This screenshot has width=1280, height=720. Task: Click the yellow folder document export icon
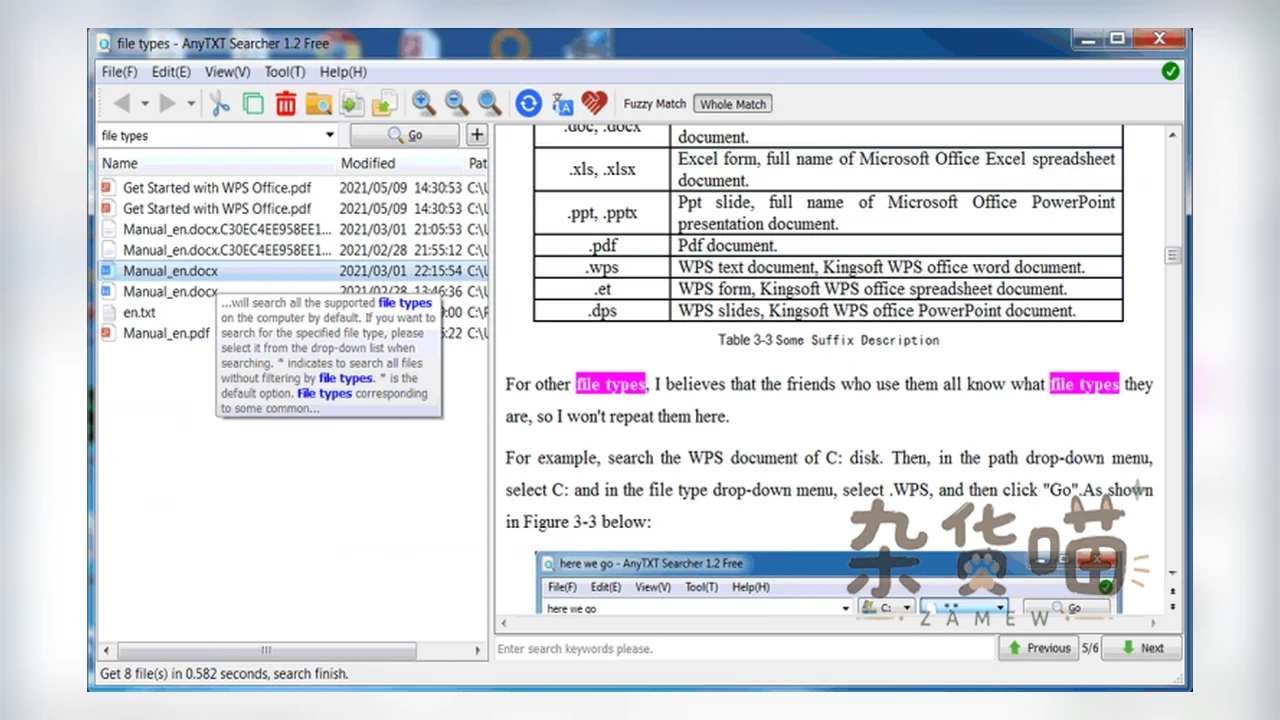[x=385, y=103]
